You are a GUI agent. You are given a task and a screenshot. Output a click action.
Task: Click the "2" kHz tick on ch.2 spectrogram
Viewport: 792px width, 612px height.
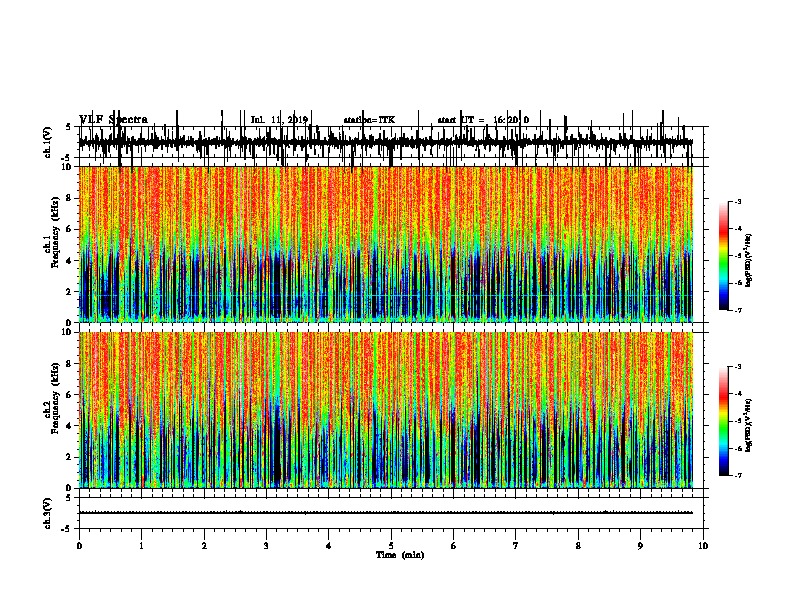pos(70,457)
